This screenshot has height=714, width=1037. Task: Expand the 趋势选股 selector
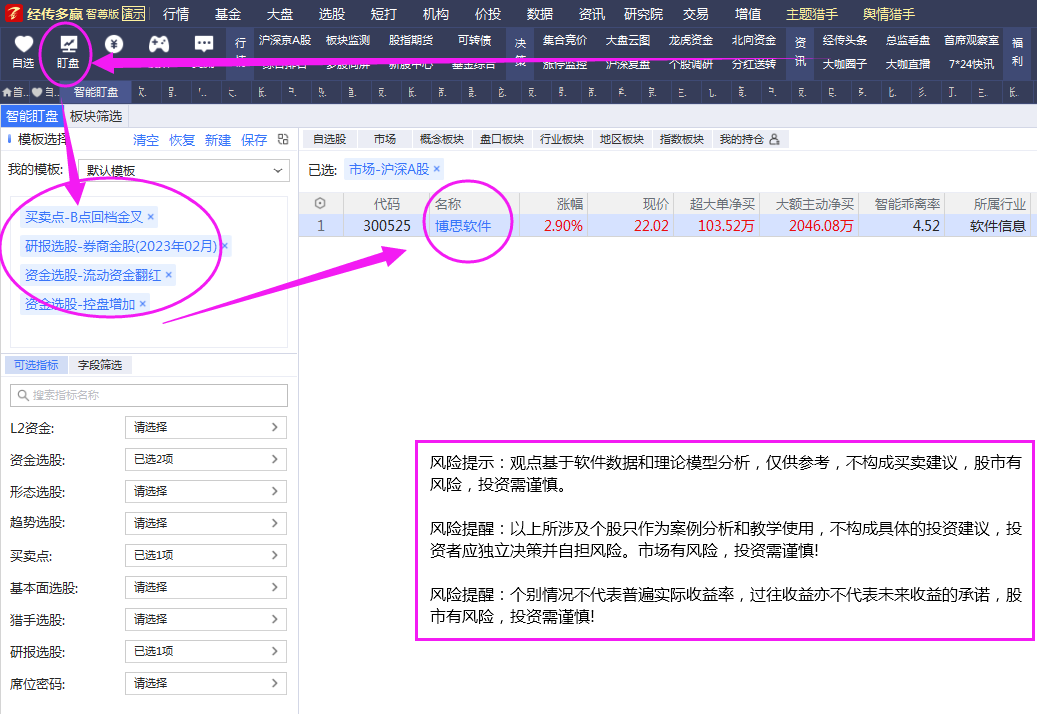[x=206, y=523]
